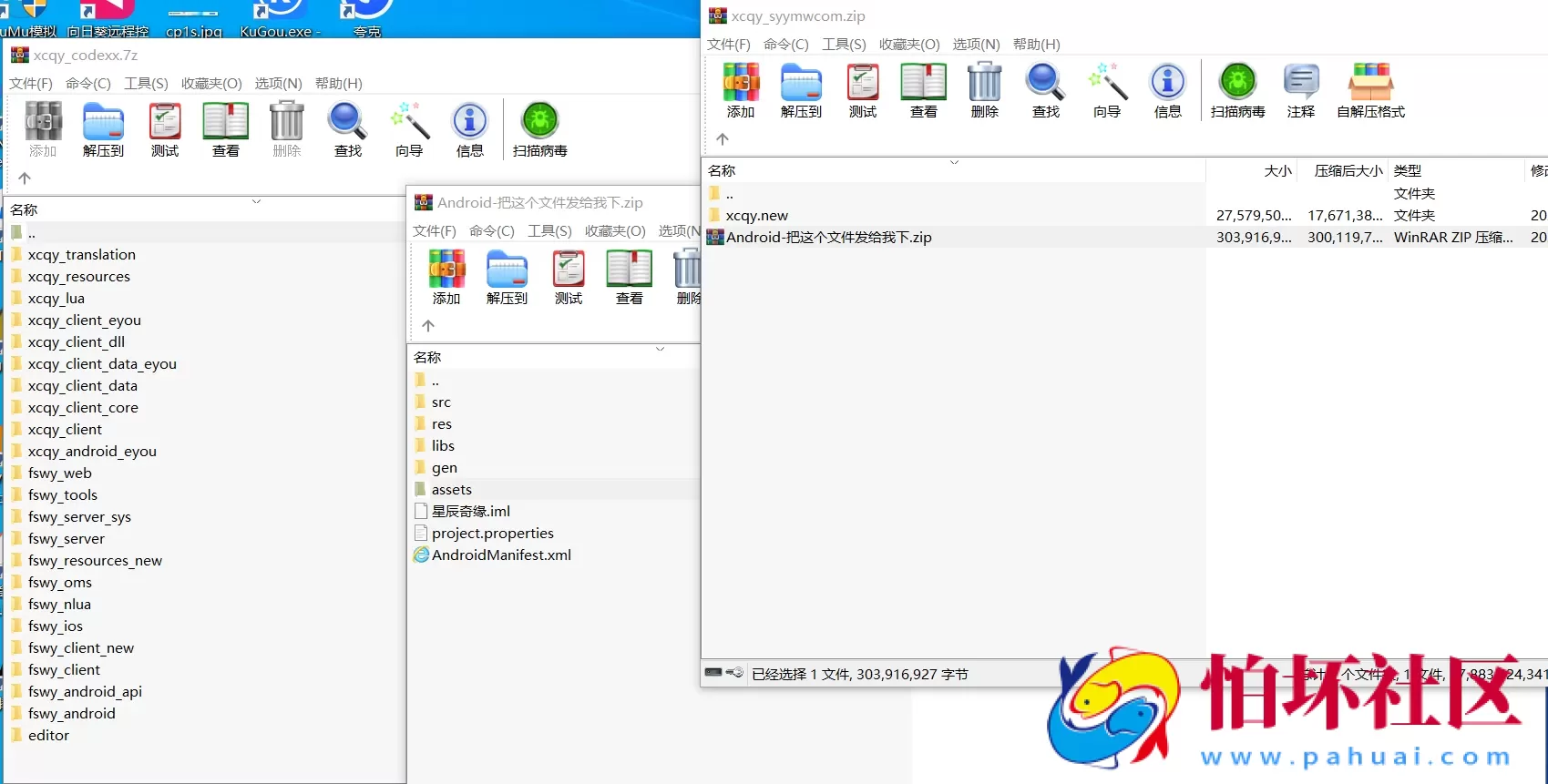Sort by the 压缩后大小 column header

(1348, 171)
